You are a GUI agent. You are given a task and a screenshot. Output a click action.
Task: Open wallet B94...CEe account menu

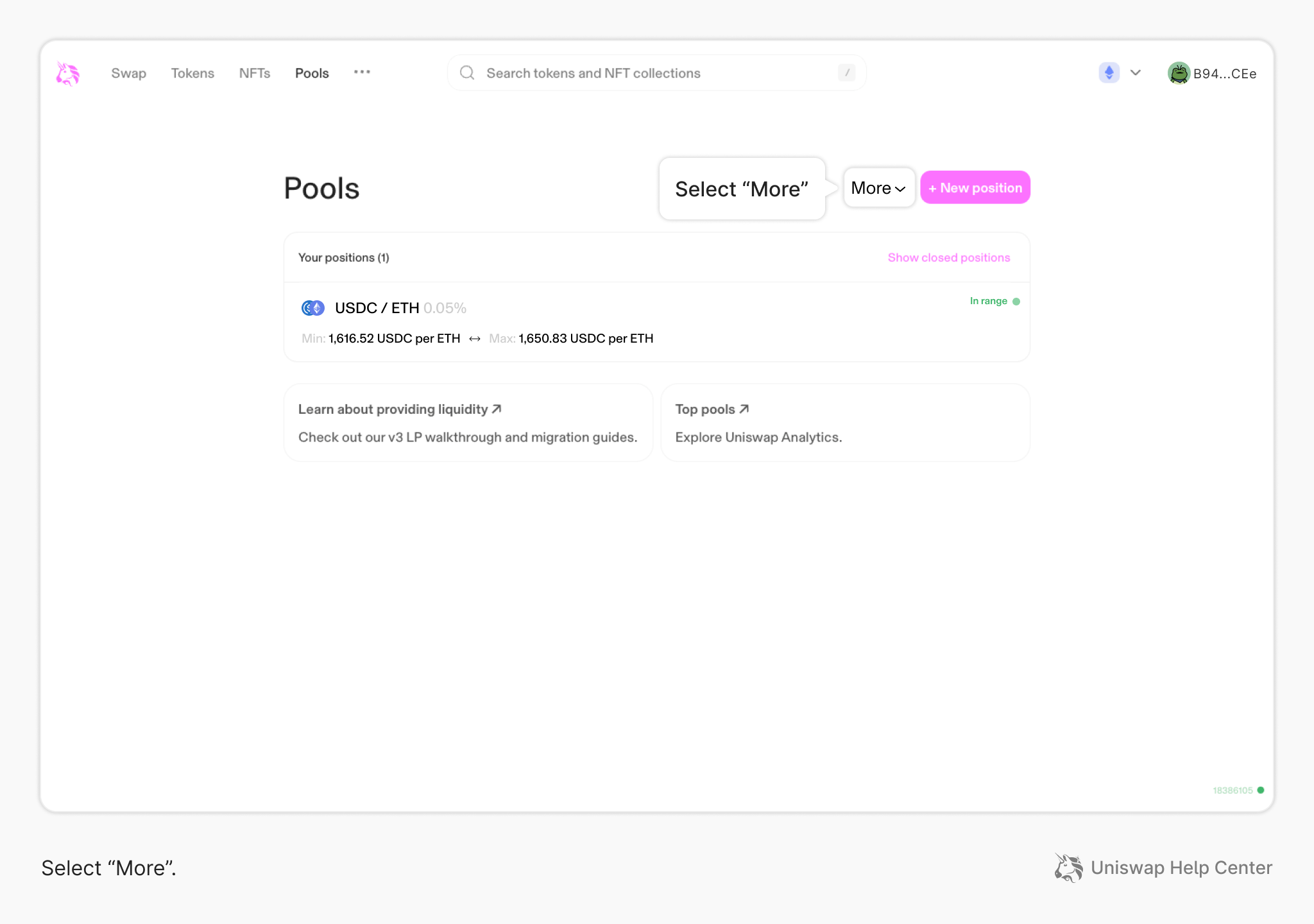click(1224, 74)
